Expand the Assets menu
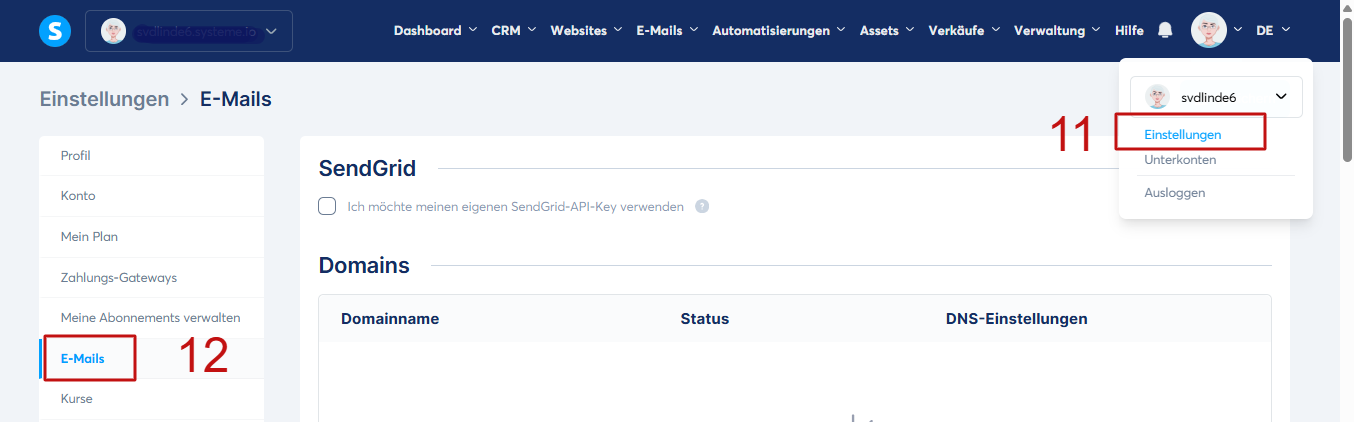This screenshot has height=422, width=1354. pyautogui.click(x=887, y=31)
